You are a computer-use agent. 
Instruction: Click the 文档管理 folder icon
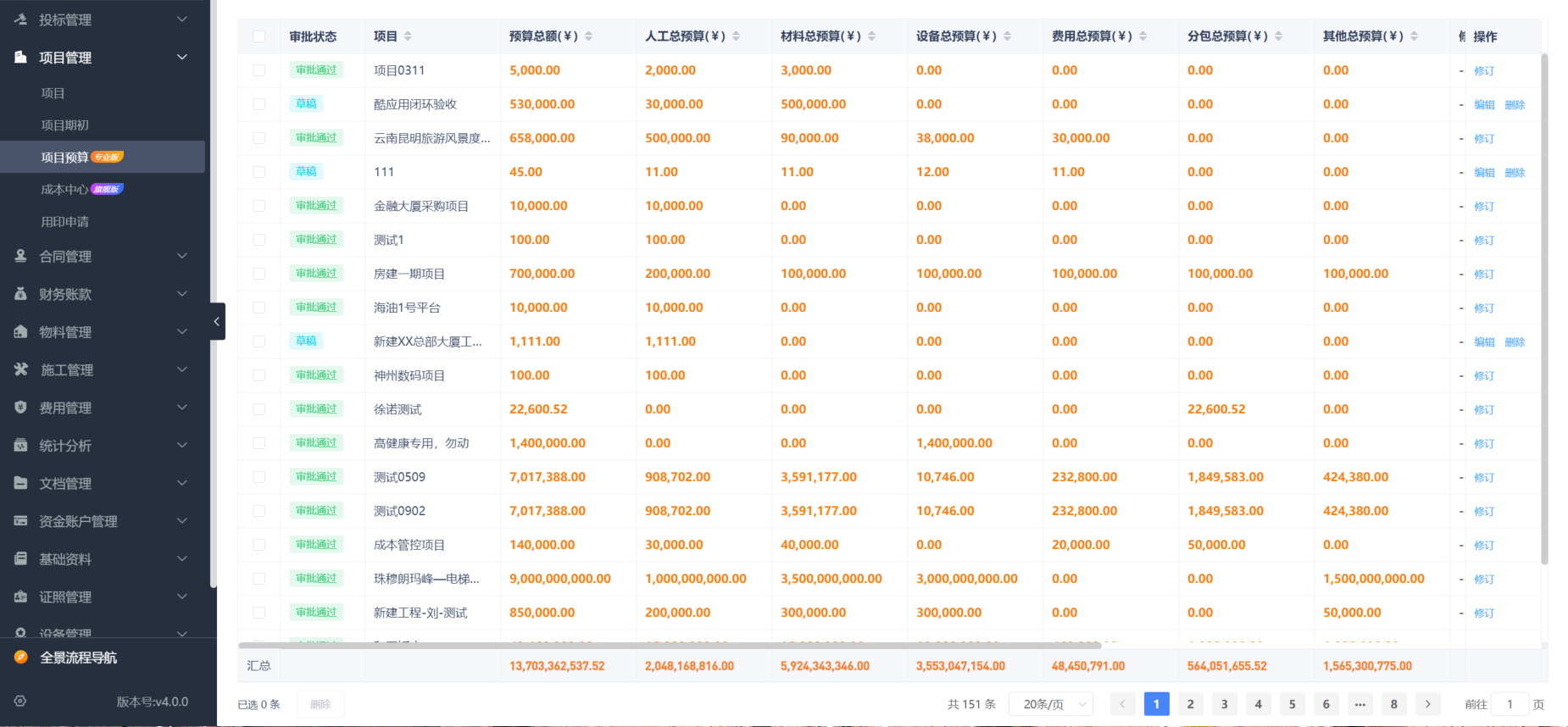21,483
